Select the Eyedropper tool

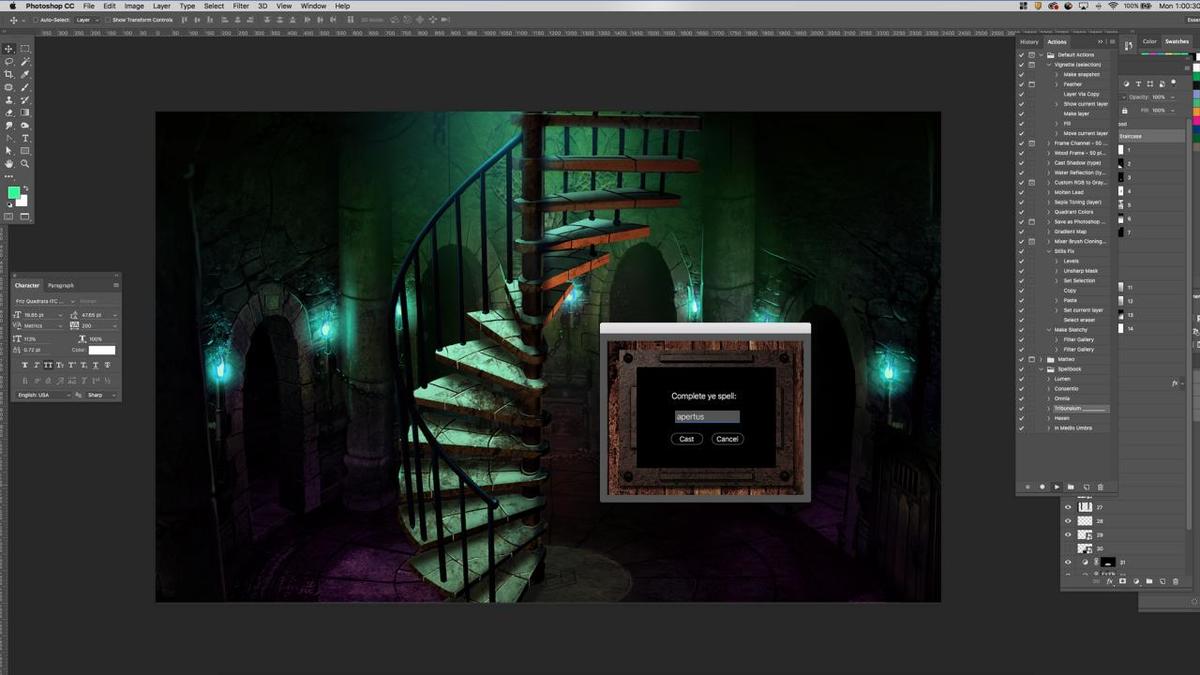(x=25, y=74)
